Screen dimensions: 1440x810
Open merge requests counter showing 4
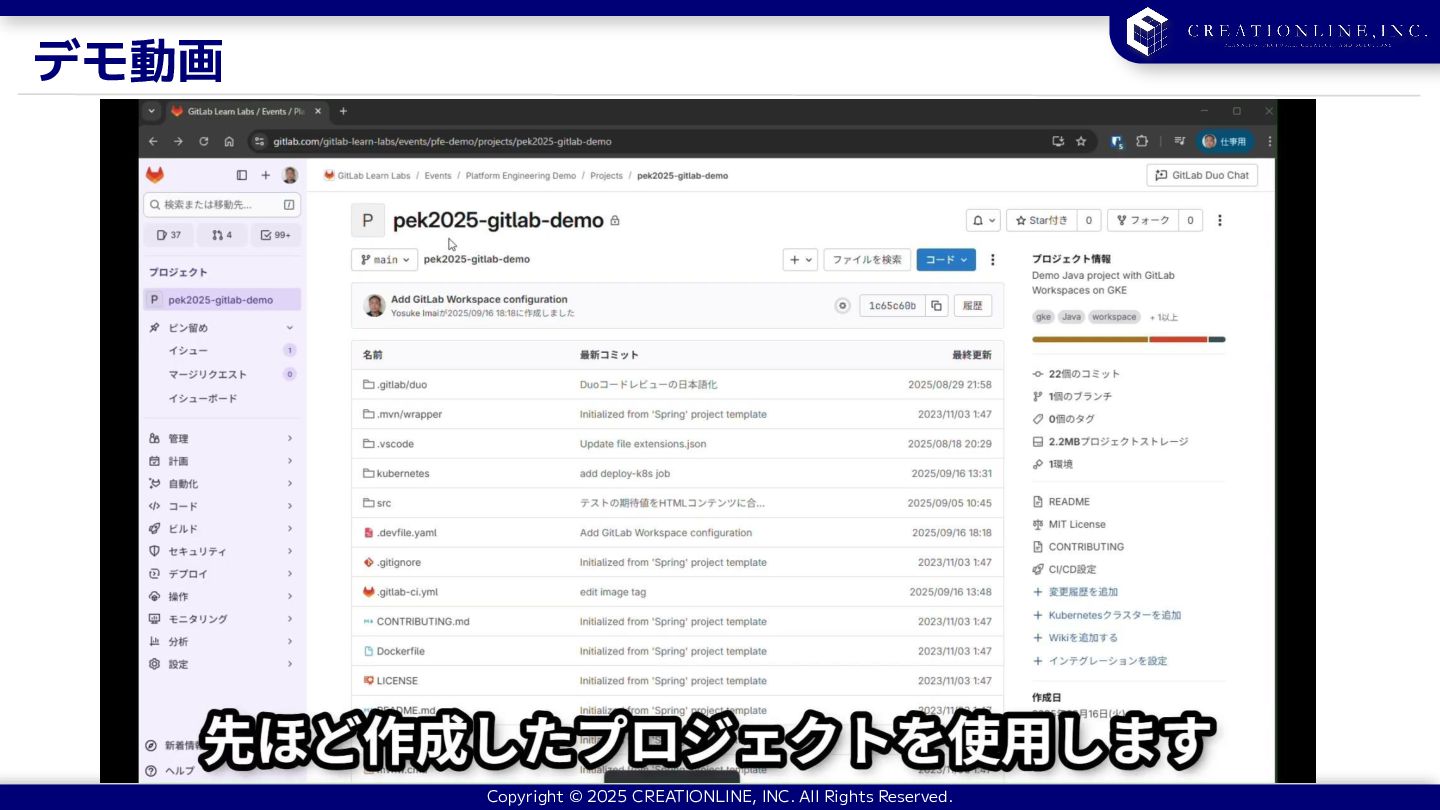[x=222, y=235]
